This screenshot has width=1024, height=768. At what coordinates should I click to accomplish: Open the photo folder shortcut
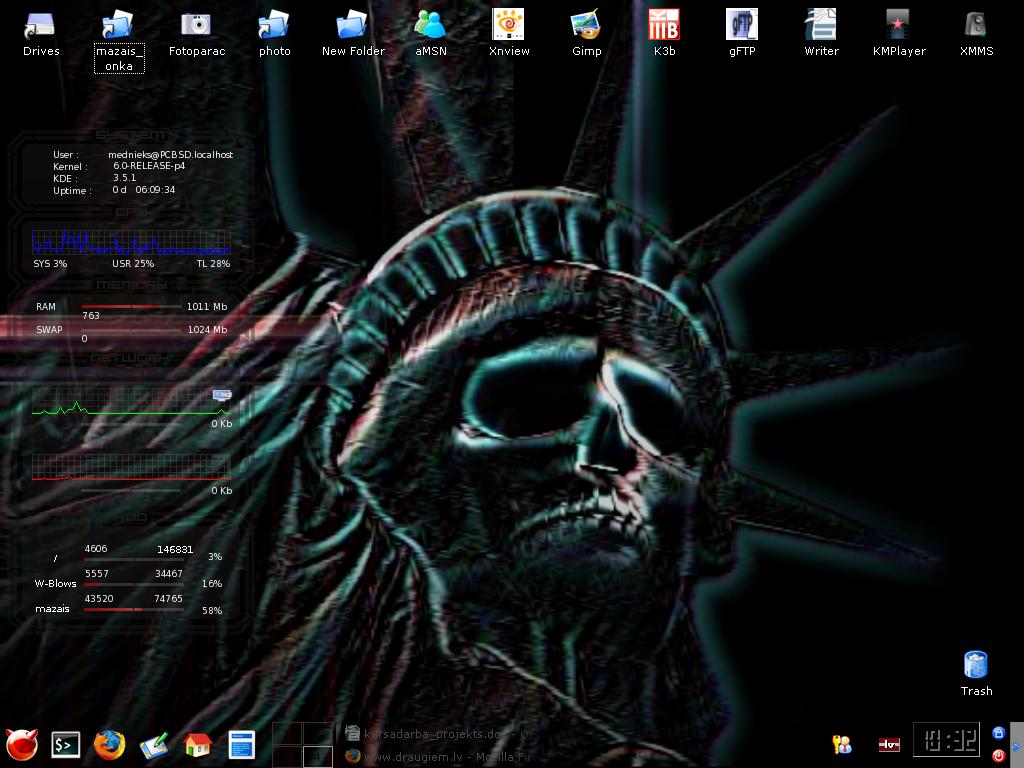274,34
